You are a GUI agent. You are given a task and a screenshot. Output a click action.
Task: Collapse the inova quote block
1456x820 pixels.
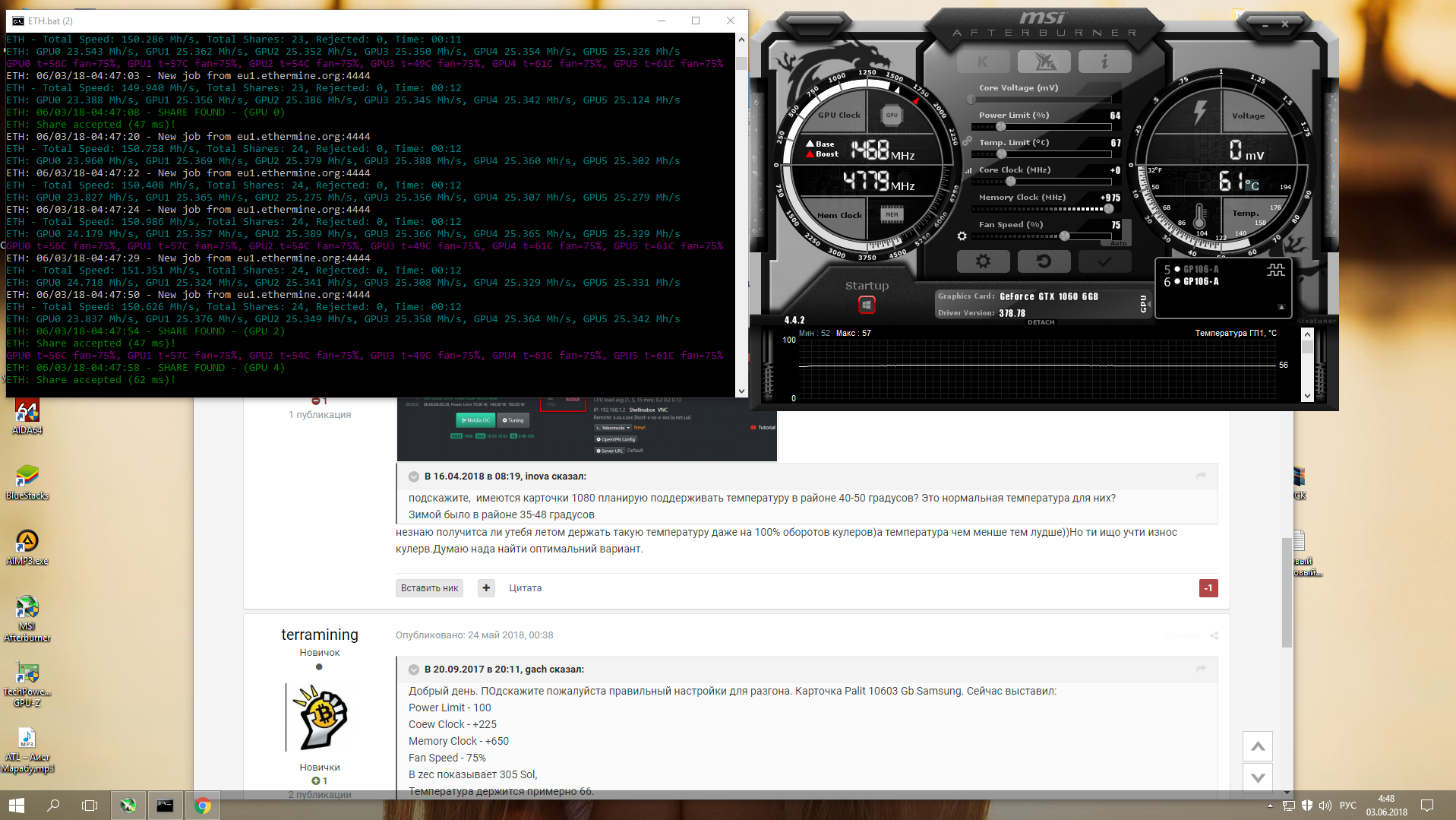coord(414,476)
